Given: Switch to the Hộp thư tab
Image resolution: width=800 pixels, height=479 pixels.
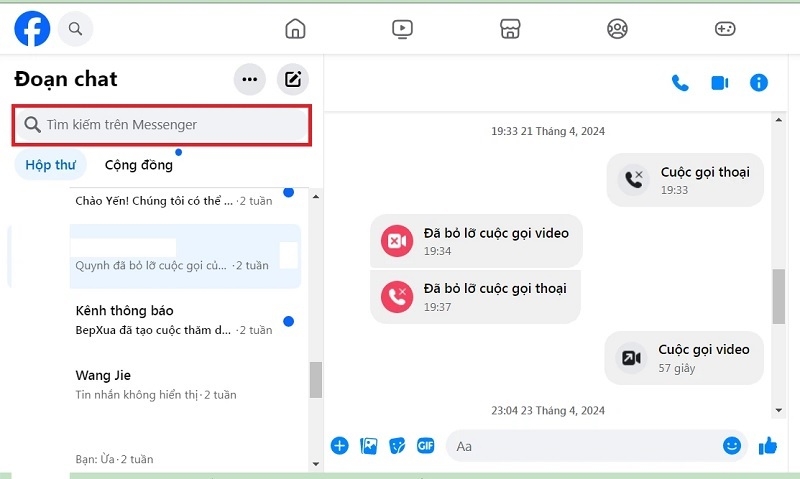Looking at the screenshot, I should 50,165.
